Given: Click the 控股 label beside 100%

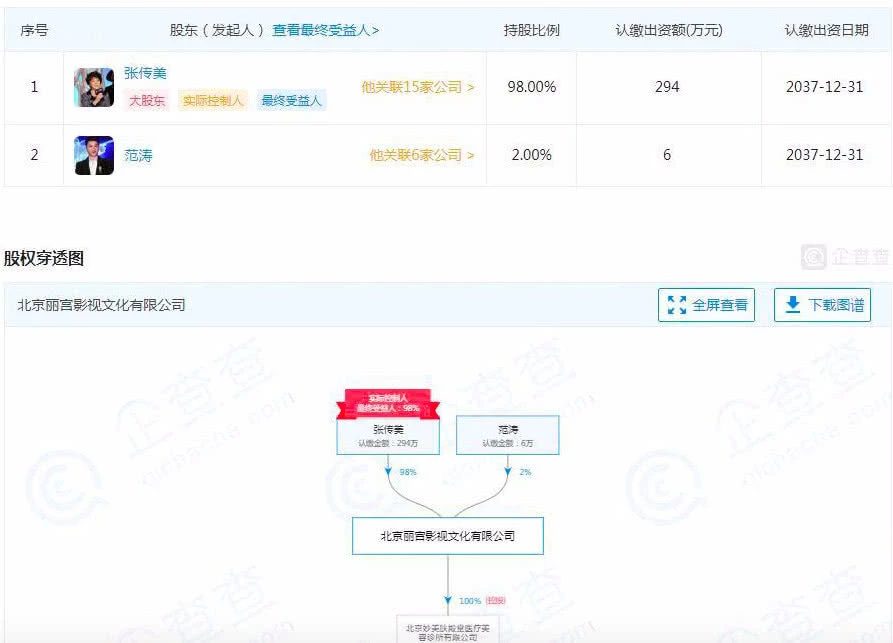Looking at the screenshot, I should 496,600.
